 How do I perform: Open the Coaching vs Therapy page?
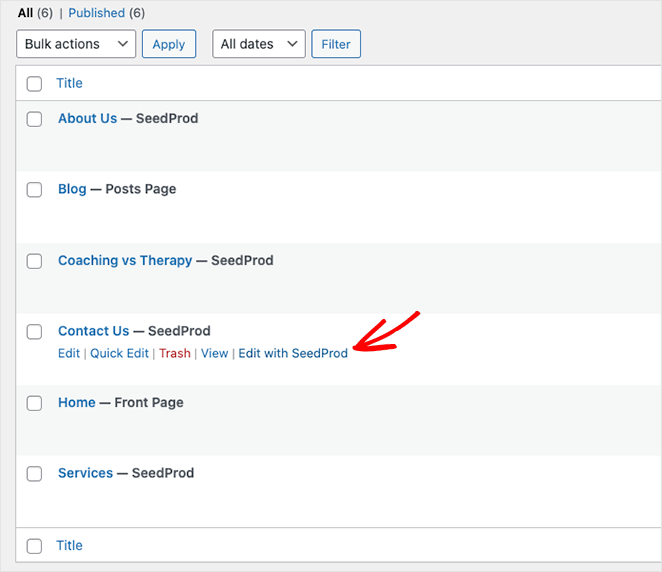coord(125,260)
